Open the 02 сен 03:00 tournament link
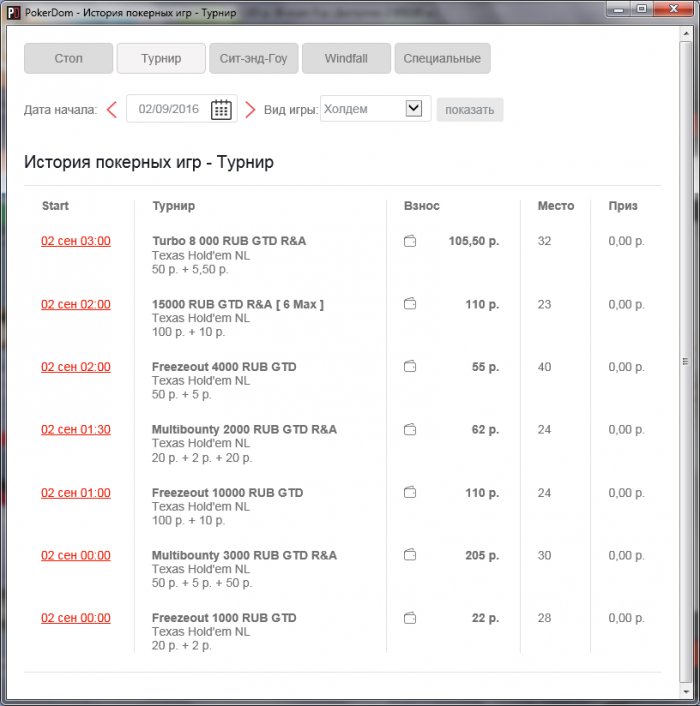The width and height of the screenshot is (700, 706). coord(76,241)
